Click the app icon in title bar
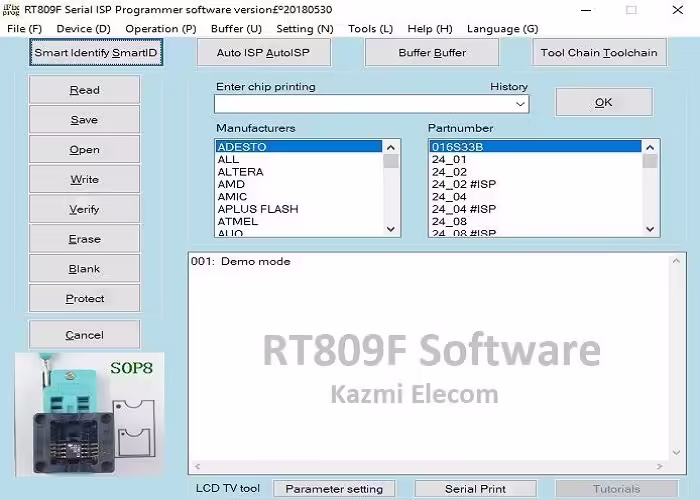Viewport: 700px width, 500px height. pos(11,9)
